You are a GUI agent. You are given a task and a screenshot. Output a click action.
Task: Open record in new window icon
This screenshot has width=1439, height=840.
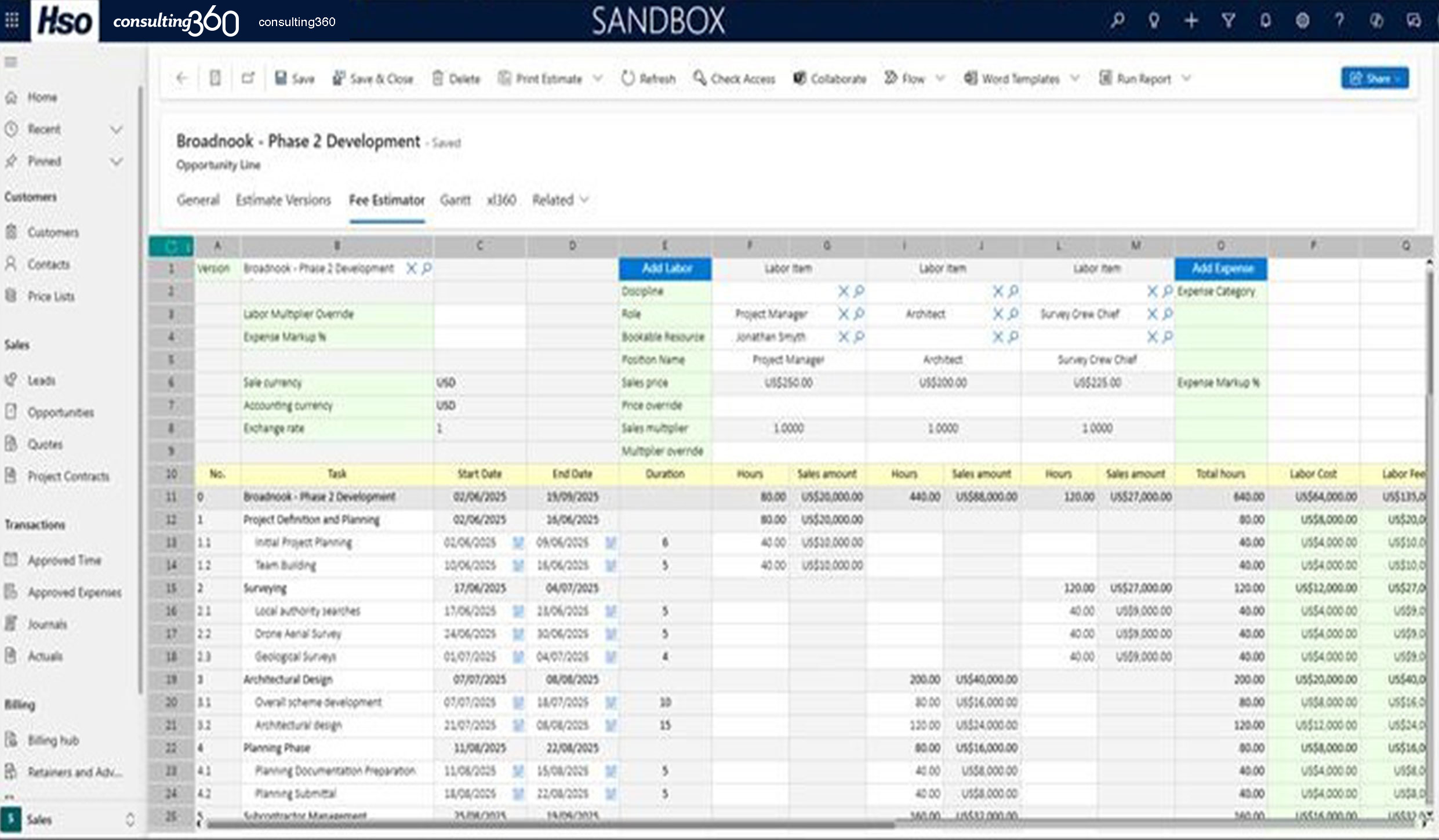(x=248, y=78)
